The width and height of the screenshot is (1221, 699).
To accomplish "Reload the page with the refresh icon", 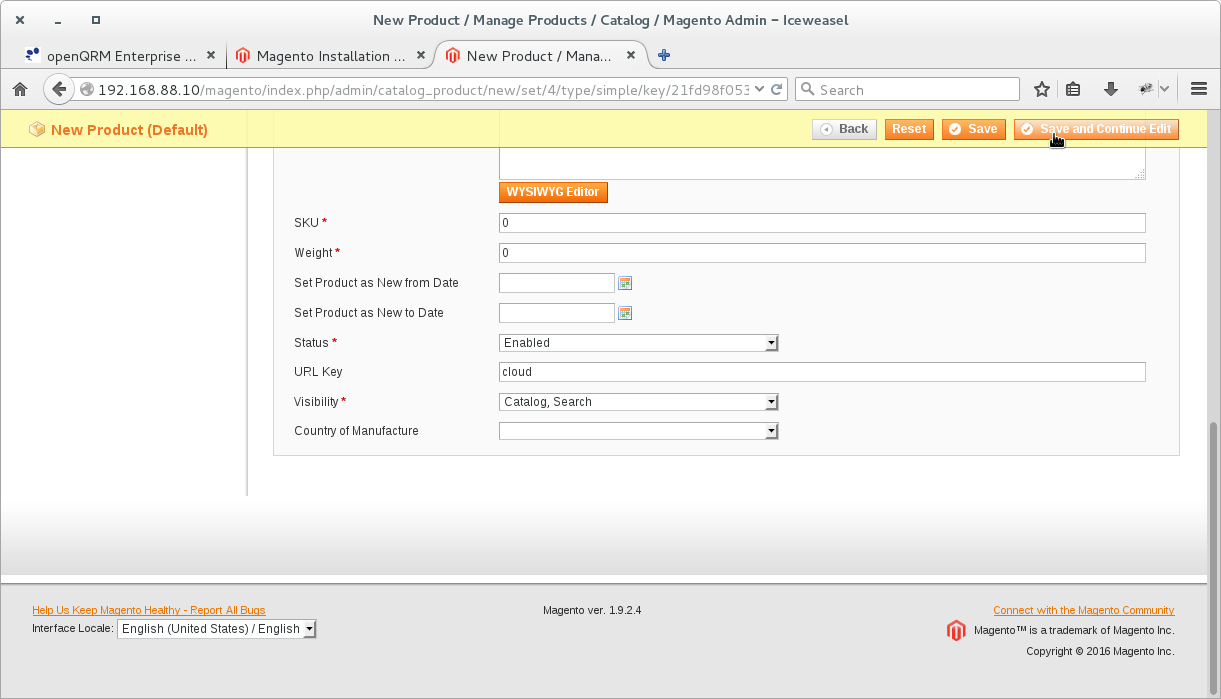I will pos(776,89).
